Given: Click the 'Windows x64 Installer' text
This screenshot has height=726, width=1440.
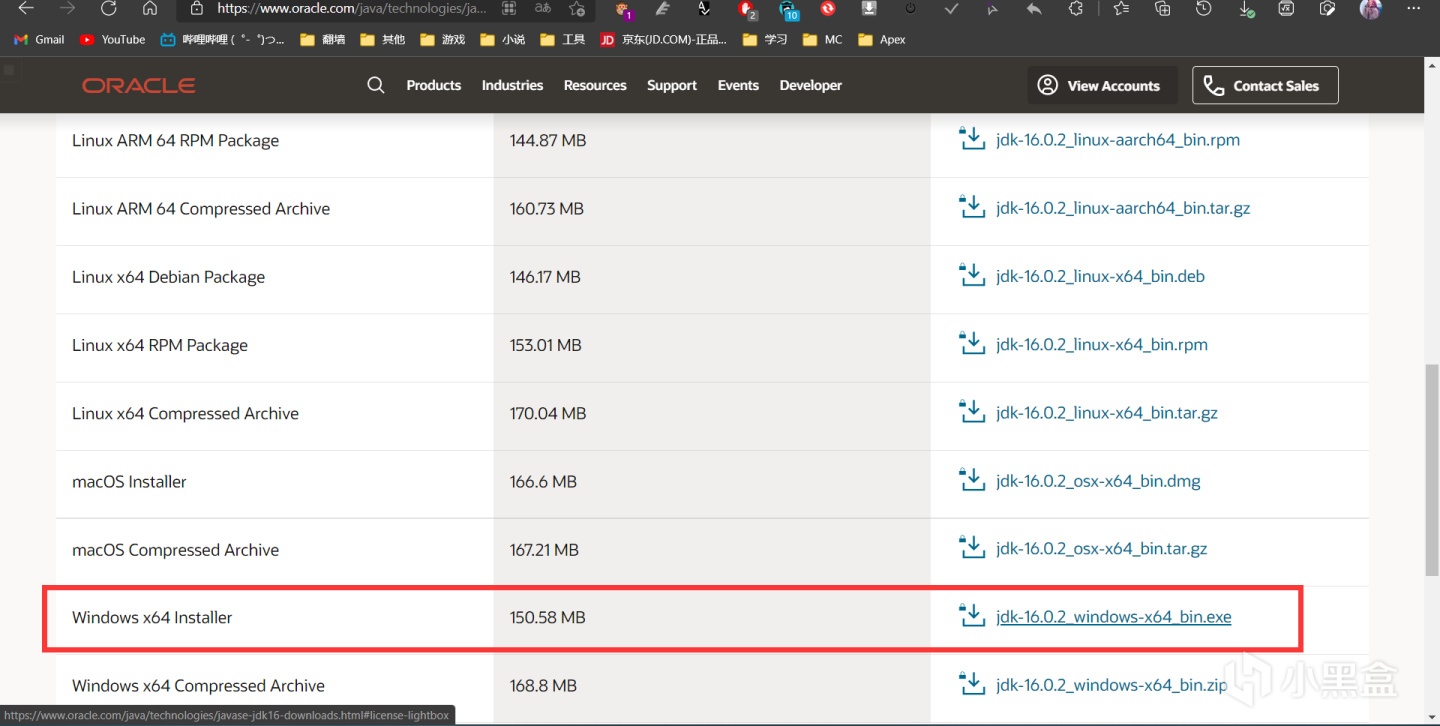Looking at the screenshot, I should (152, 617).
